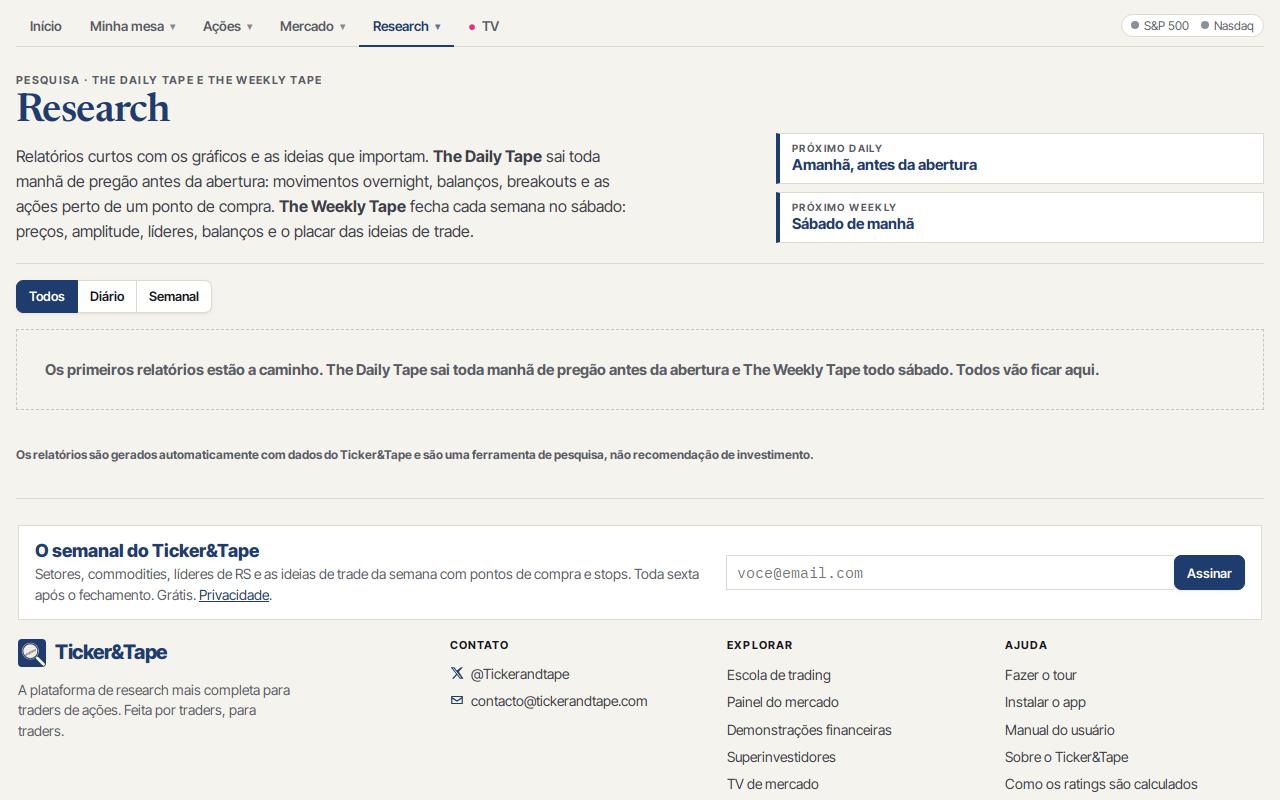This screenshot has height=800, width=1280.
Task: Expand the Mercado dropdown menu
Action: pos(313,26)
